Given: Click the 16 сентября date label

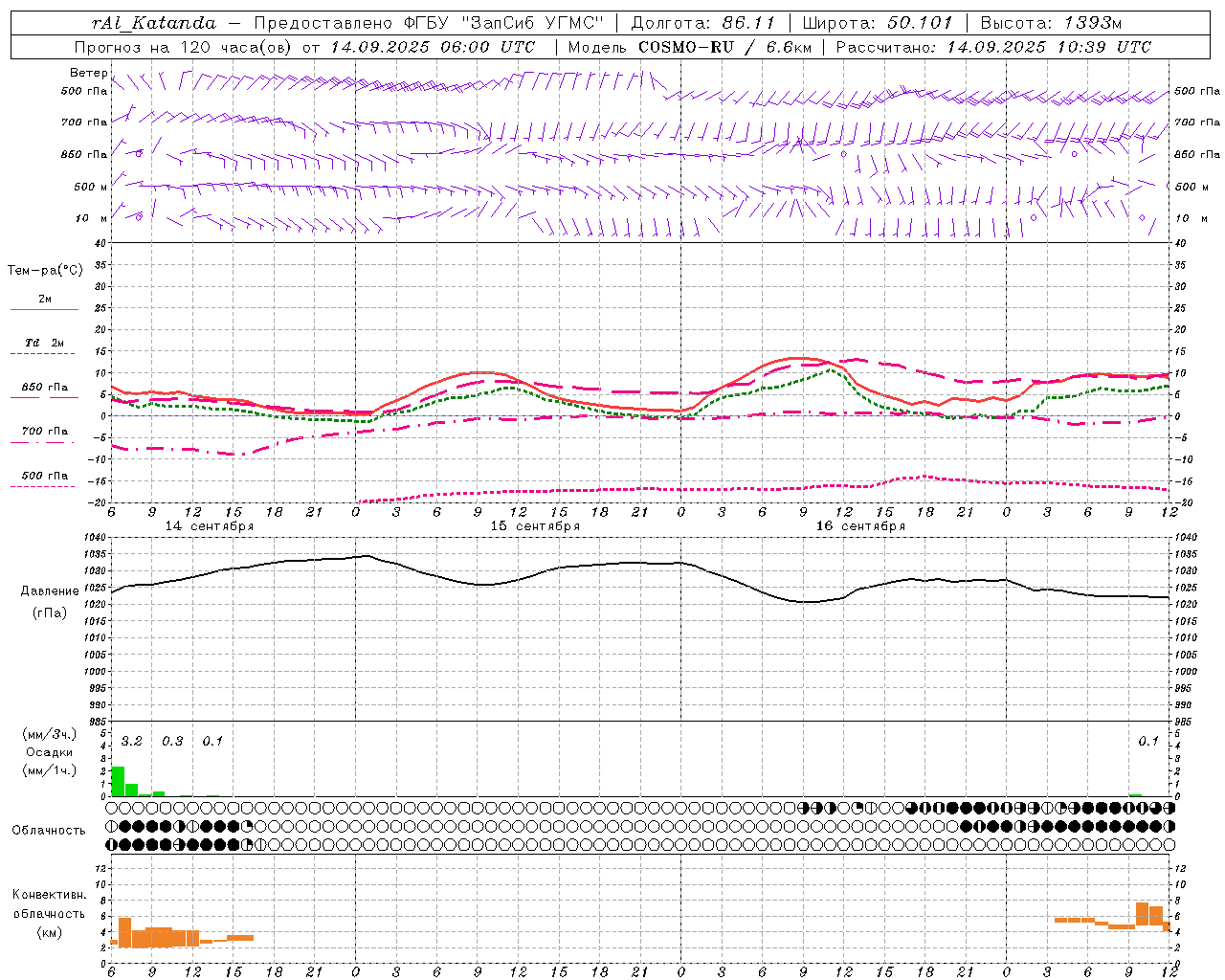Looking at the screenshot, I should [x=860, y=526].
